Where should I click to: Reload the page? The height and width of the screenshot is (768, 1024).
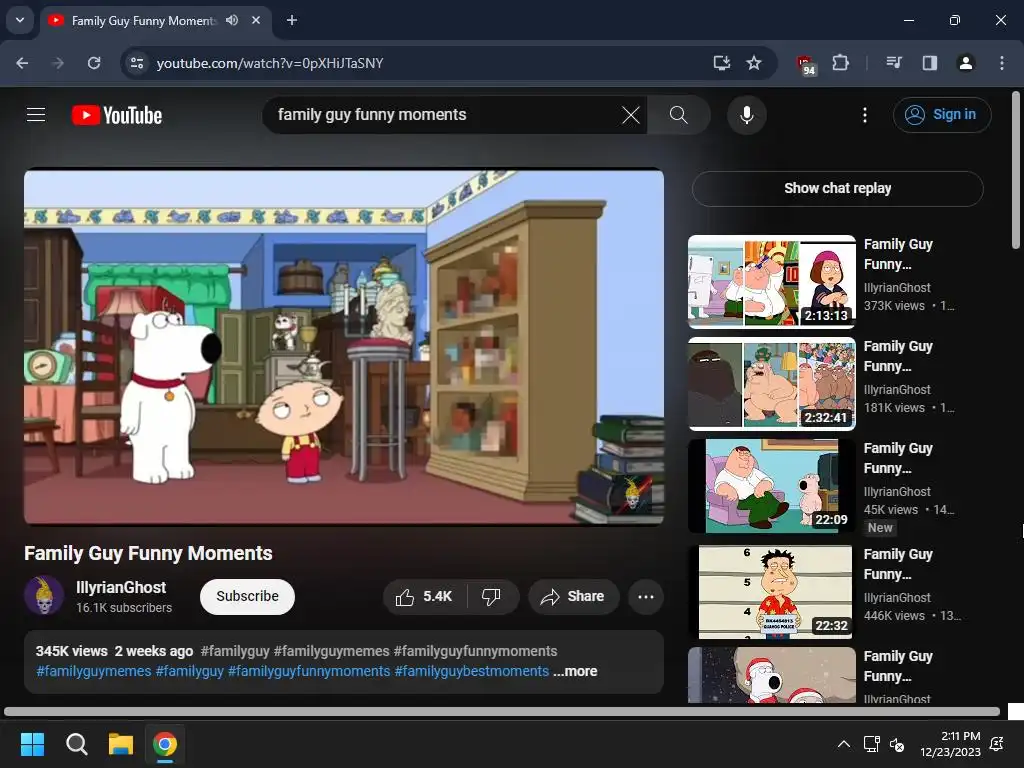click(x=94, y=63)
